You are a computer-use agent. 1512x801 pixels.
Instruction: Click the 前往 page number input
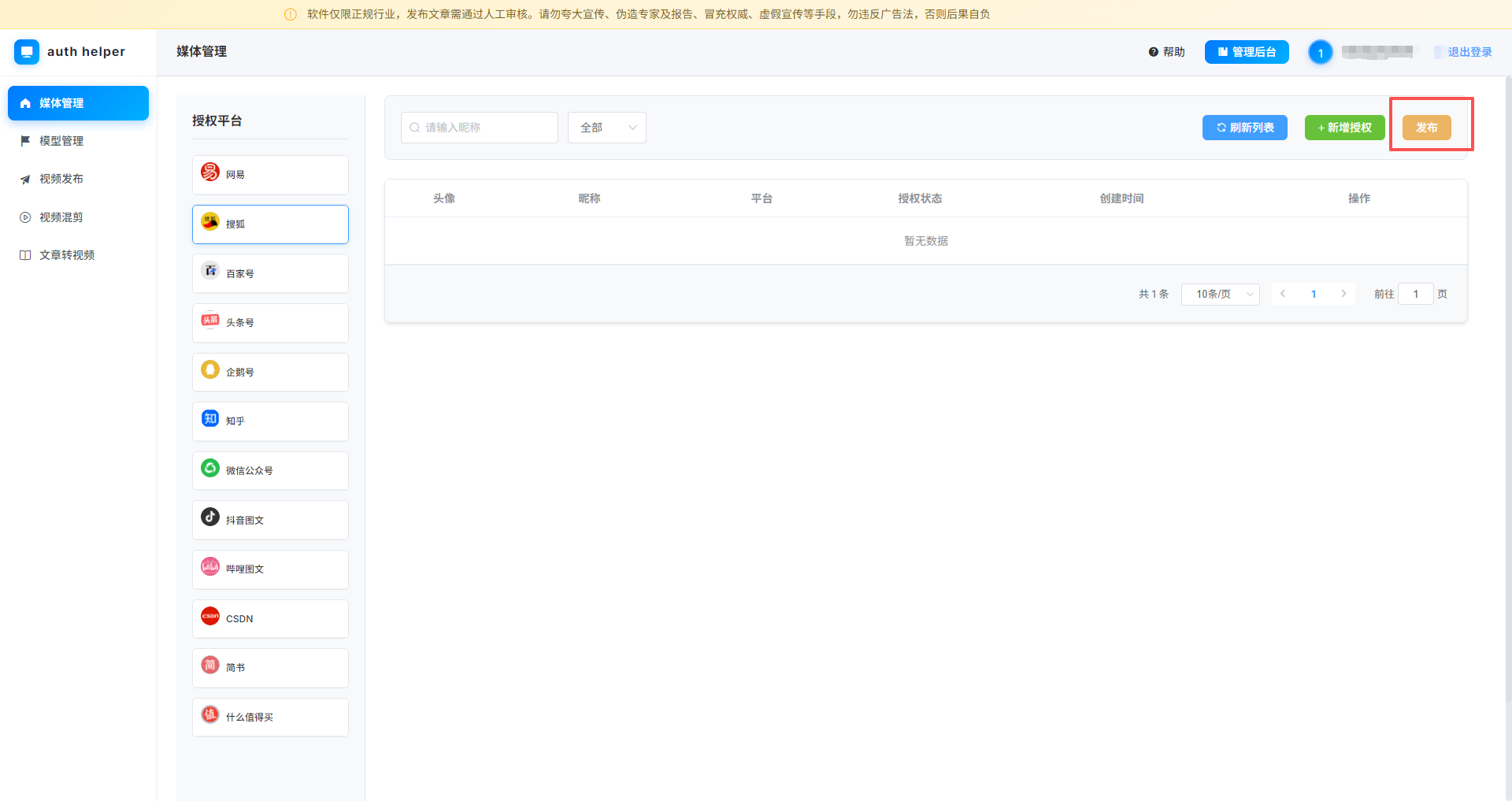(1416, 295)
